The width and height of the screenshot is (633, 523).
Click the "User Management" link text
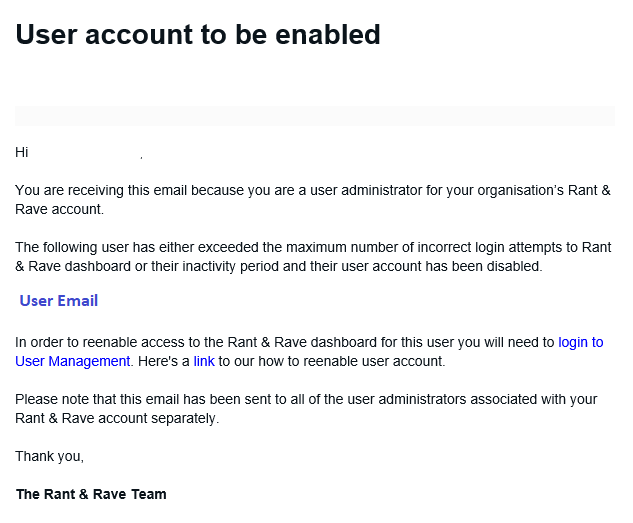pos(73,361)
